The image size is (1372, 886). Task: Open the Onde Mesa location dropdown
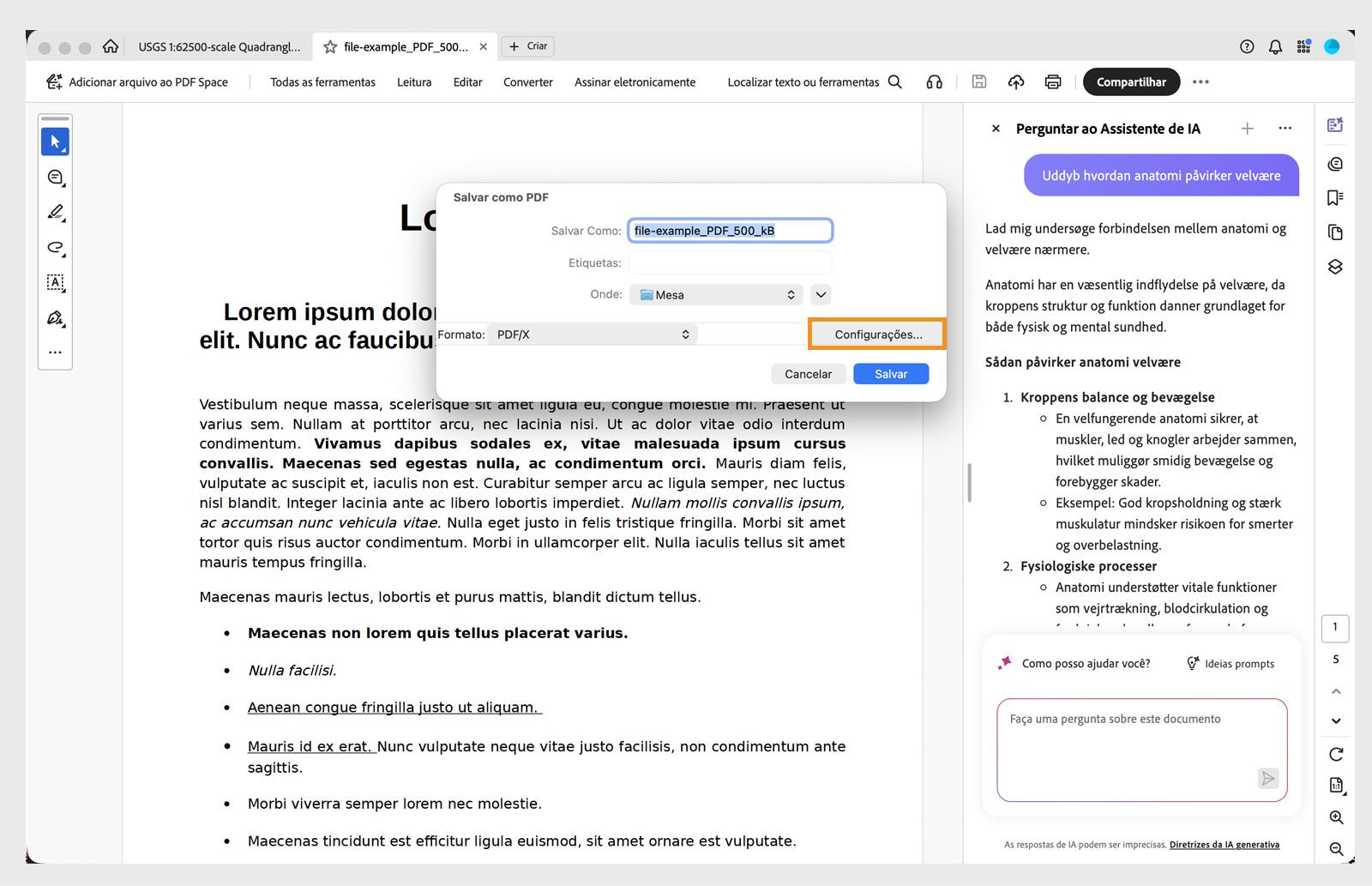[716, 295]
